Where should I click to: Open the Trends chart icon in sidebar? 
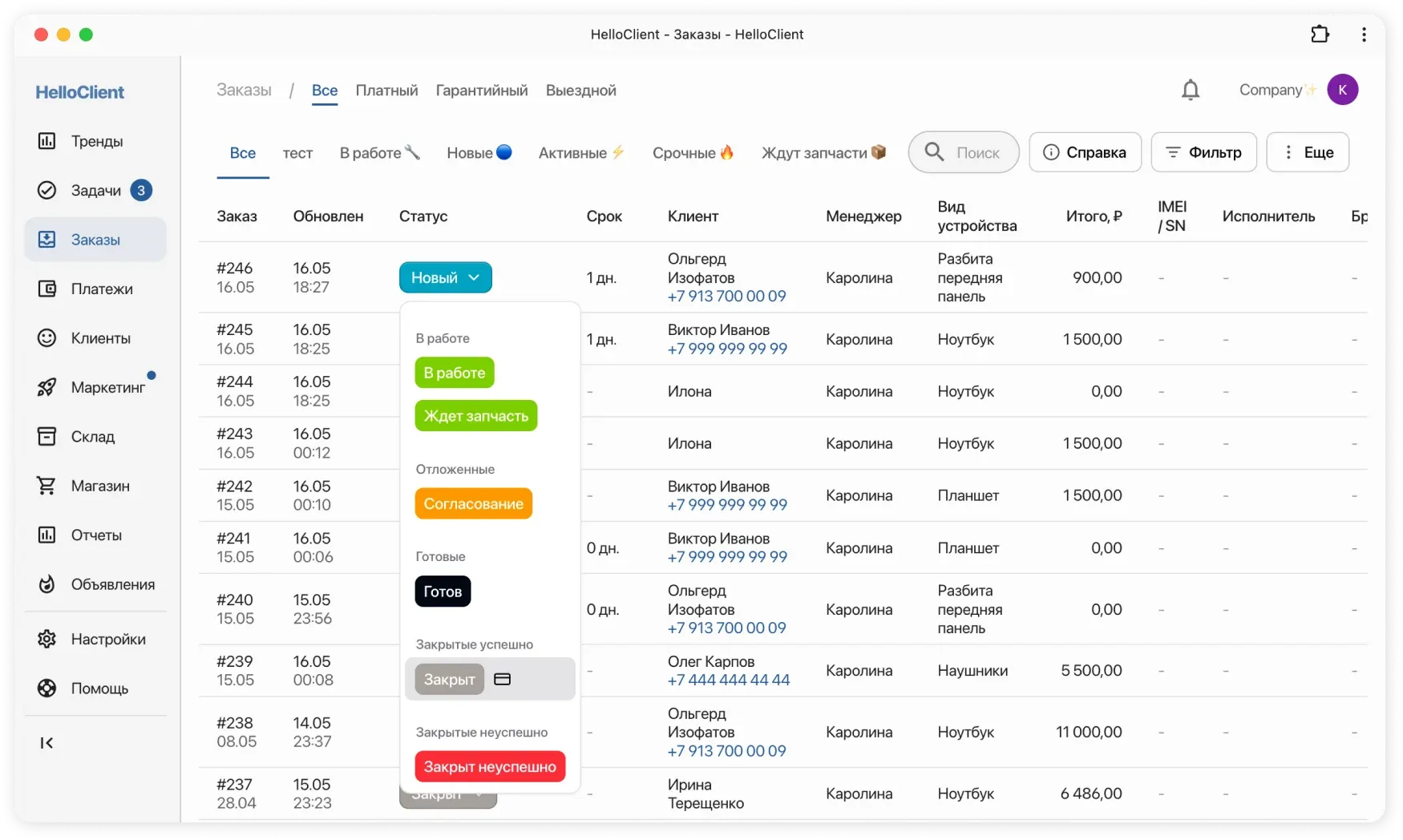[x=47, y=141]
